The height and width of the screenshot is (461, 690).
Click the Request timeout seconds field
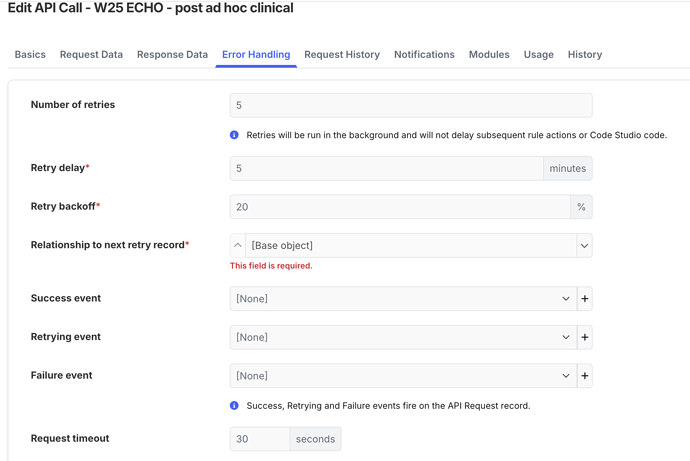[260, 439]
